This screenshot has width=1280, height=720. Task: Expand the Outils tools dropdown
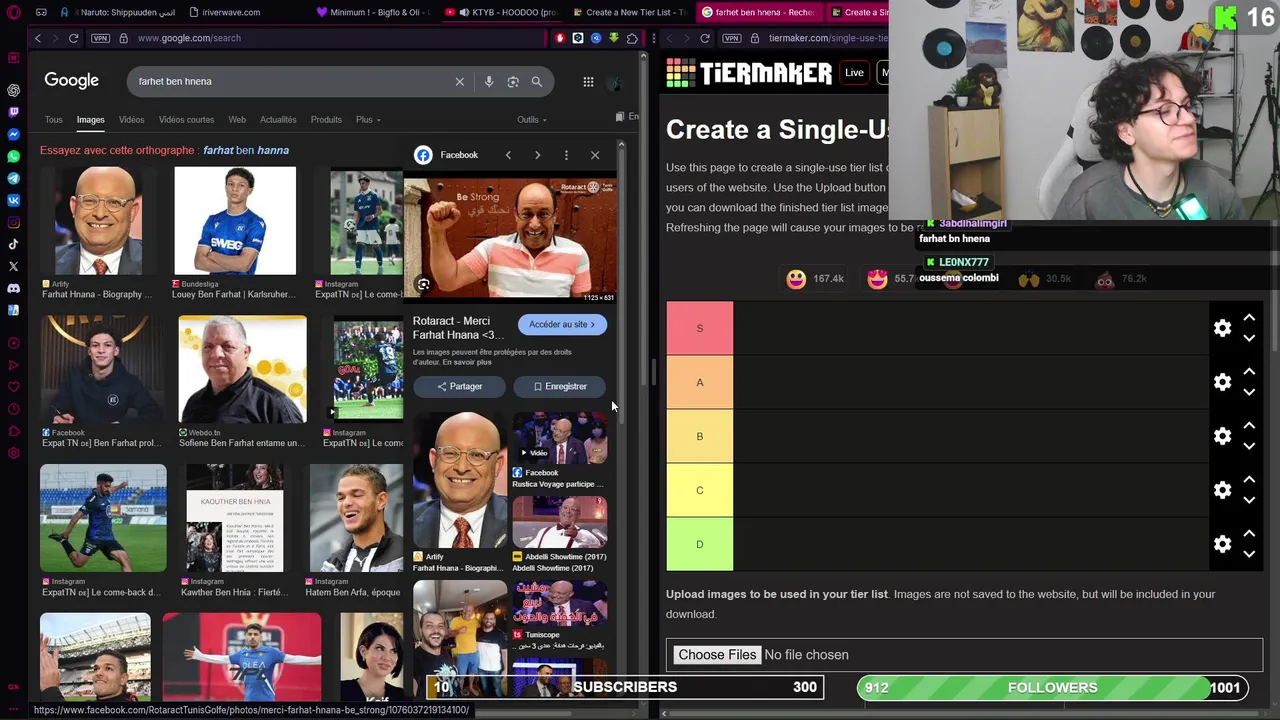(x=532, y=120)
